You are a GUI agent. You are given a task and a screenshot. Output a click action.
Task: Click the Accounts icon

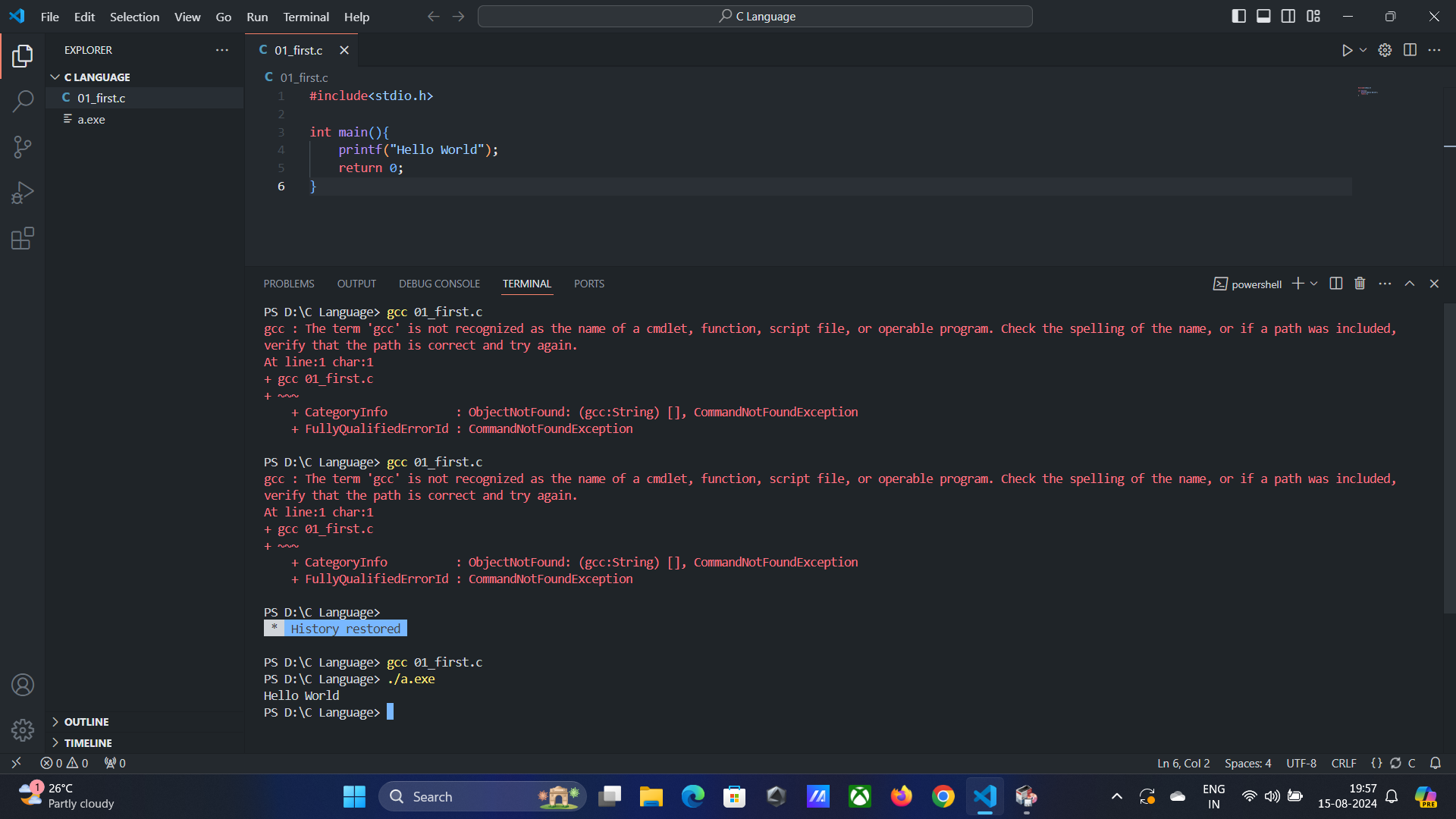23,685
